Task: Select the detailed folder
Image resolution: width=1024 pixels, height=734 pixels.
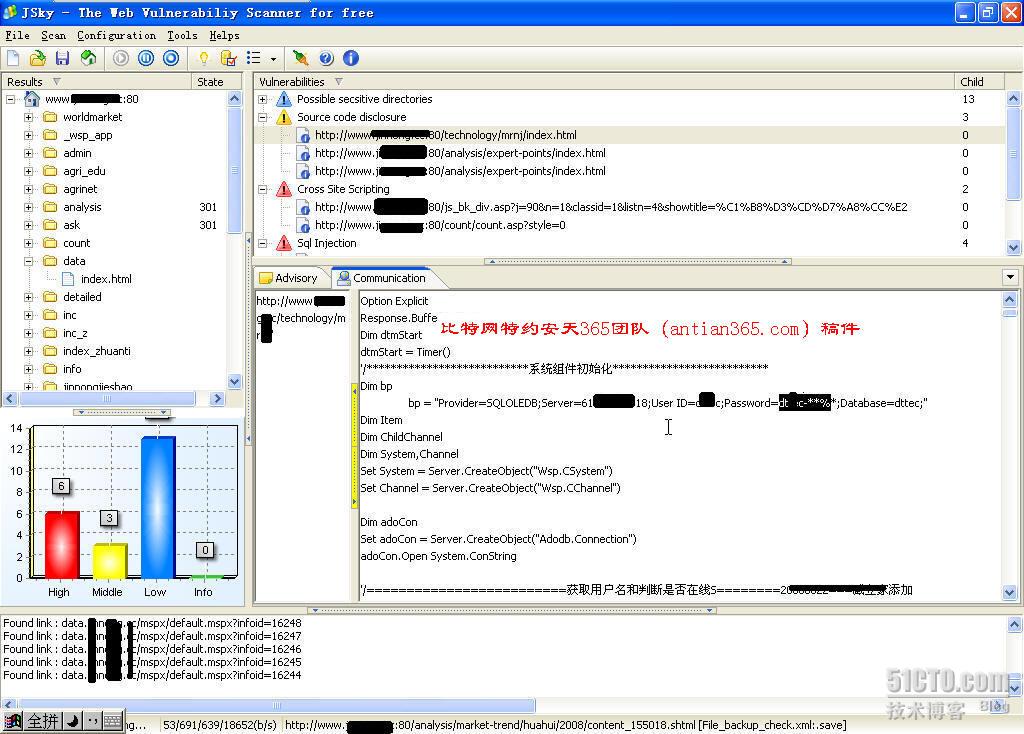Action: coord(82,297)
